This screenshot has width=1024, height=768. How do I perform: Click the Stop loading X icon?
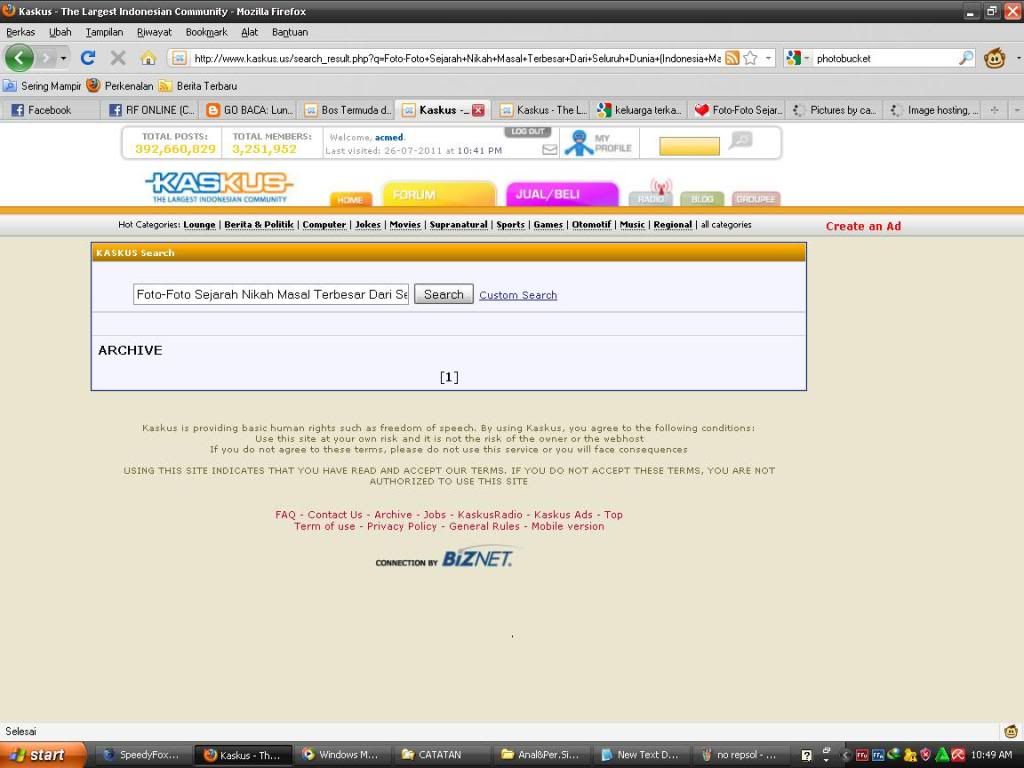pyautogui.click(x=118, y=58)
